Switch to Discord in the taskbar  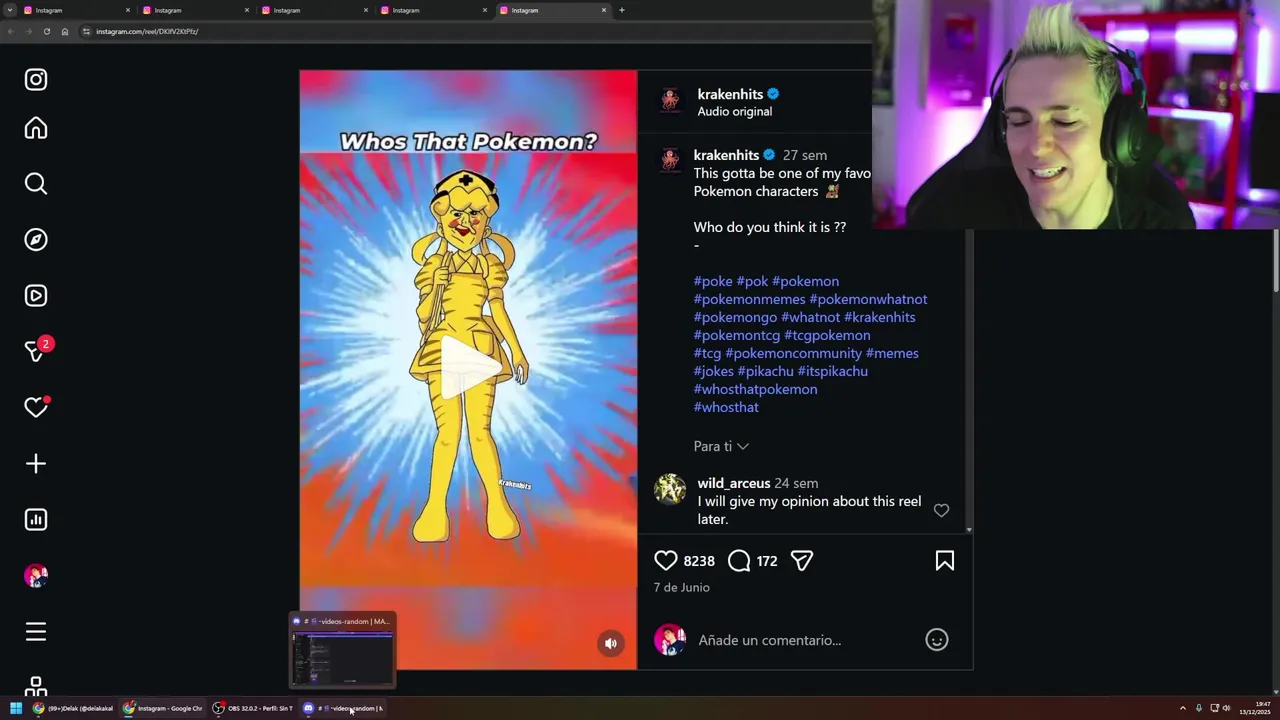pyautogui.click(x=343, y=708)
